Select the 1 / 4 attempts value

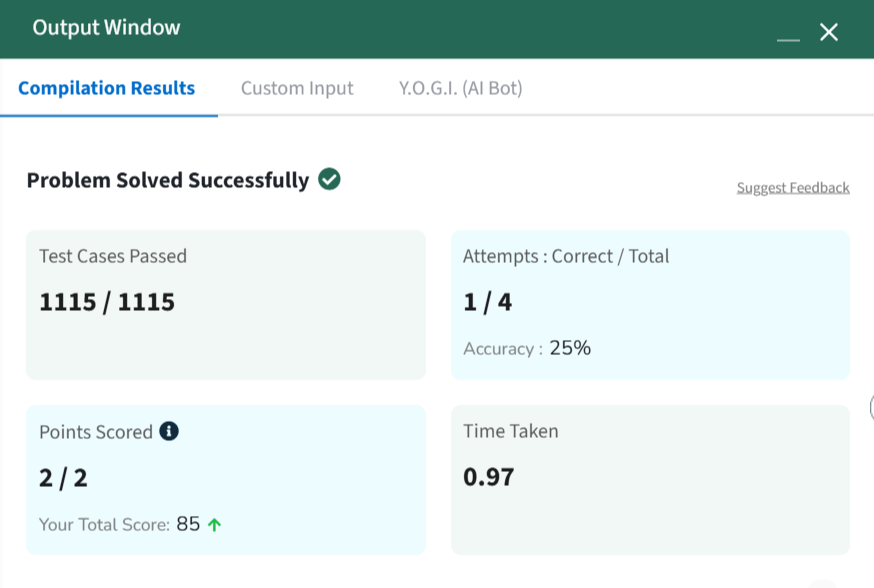[487, 302]
